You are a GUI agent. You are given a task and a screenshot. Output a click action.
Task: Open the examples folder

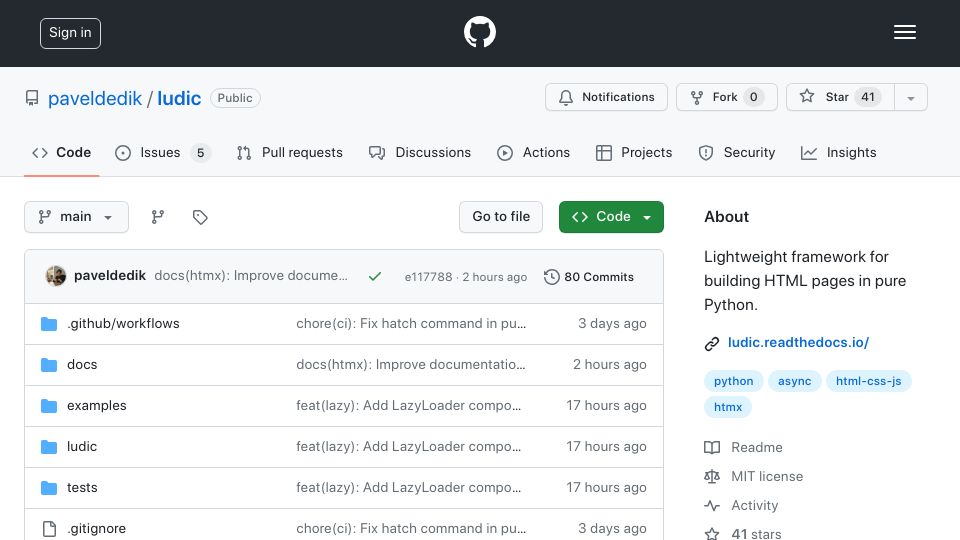(97, 405)
